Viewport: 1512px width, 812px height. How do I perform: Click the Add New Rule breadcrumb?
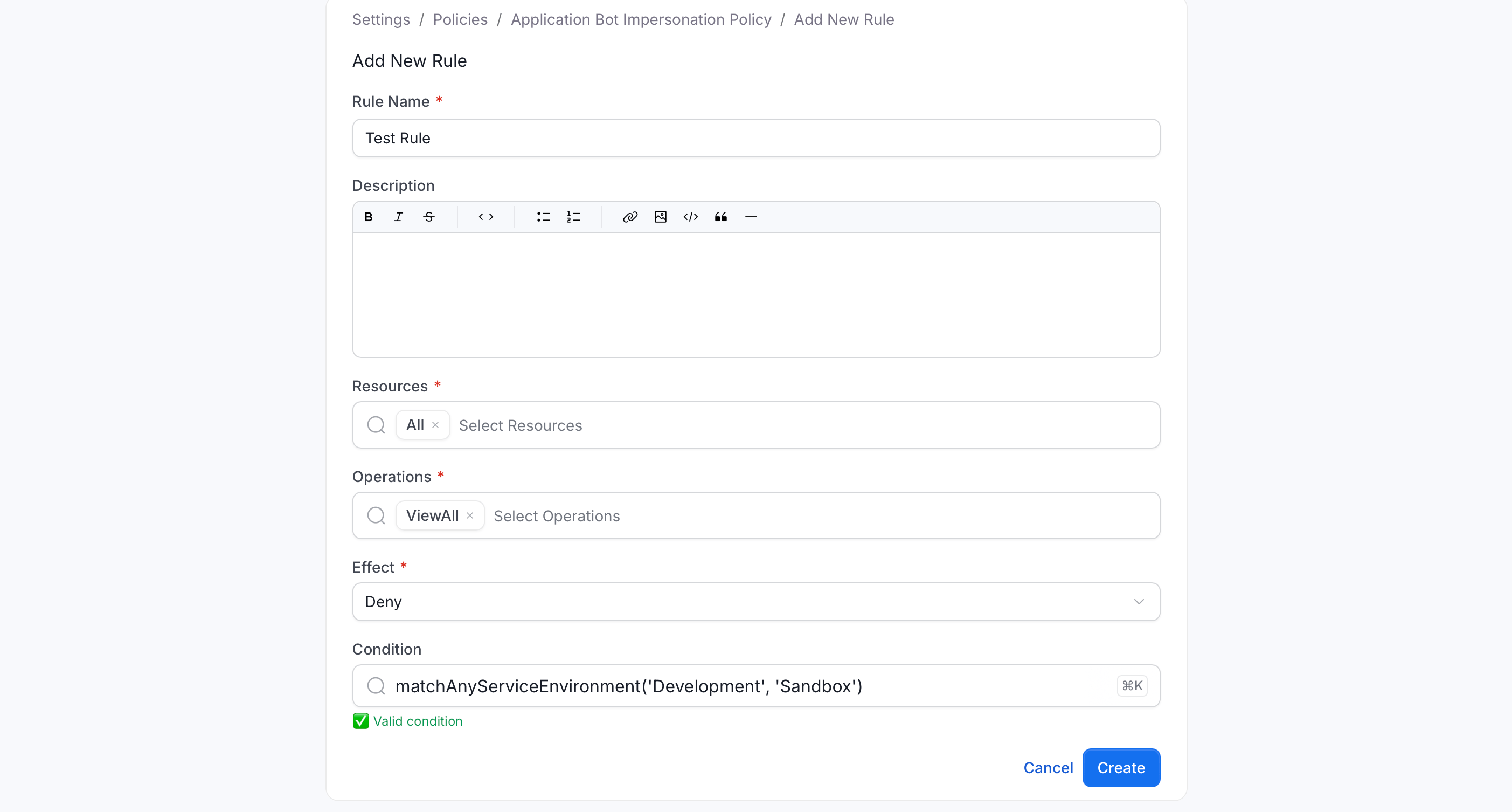pyautogui.click(x=844, y=19)
